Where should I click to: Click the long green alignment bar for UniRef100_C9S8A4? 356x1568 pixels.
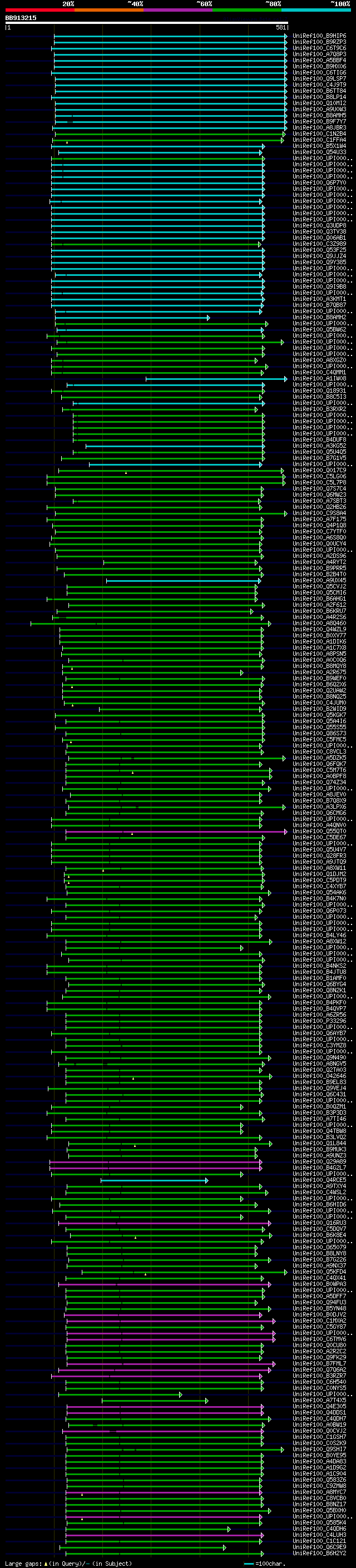(x=170, y=513)
